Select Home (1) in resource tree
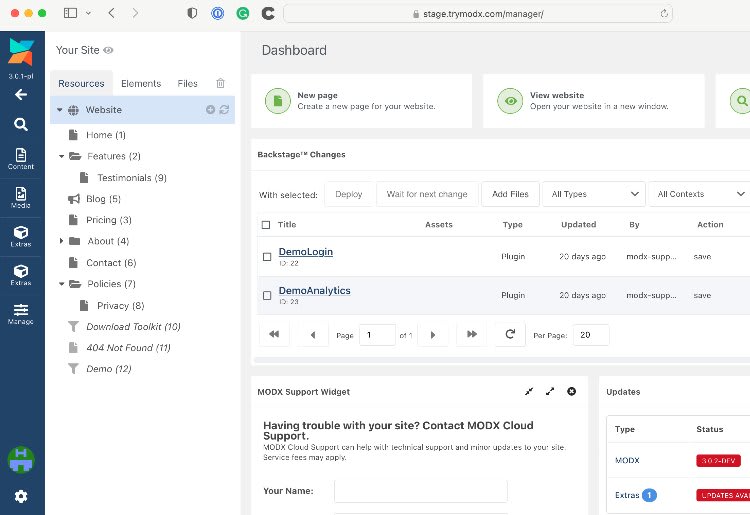The height and width of the screenshot is (515, 750). click(106, 135)
